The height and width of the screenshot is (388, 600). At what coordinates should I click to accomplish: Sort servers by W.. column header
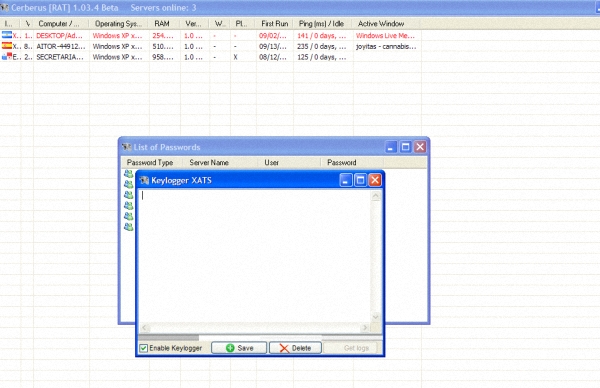point(220,24)
